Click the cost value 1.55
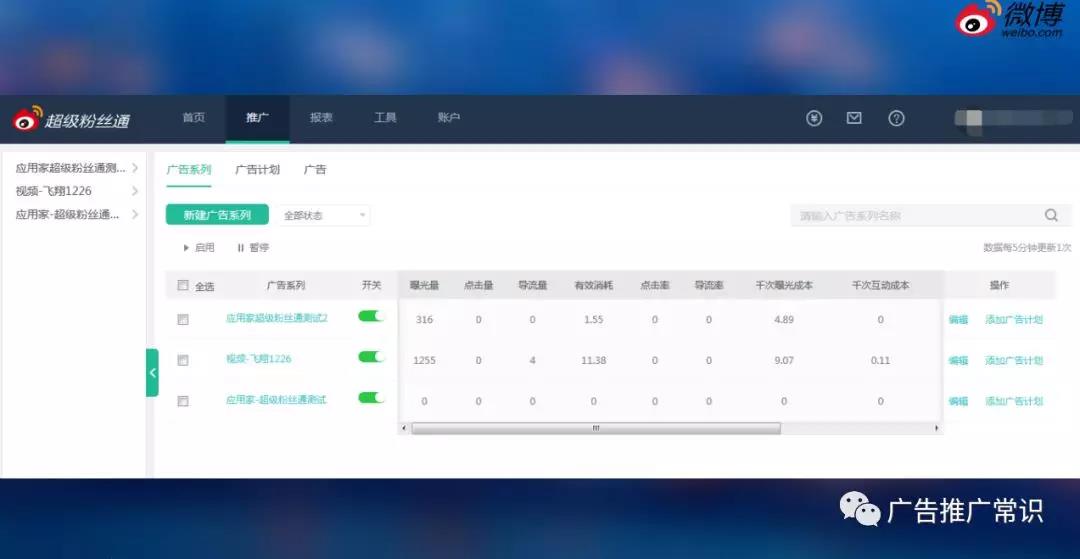The width and height of the screenshot is (1080, 559). pos(594,319)
